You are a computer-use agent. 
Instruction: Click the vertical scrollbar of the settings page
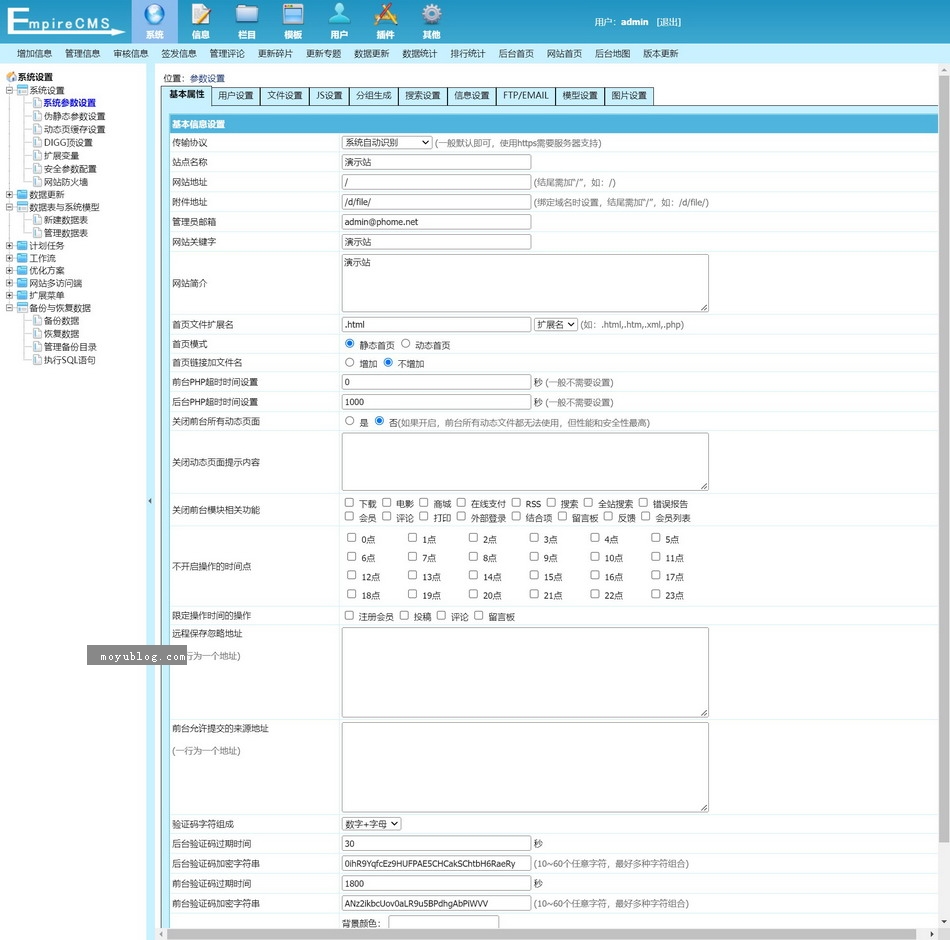point(944,459)
